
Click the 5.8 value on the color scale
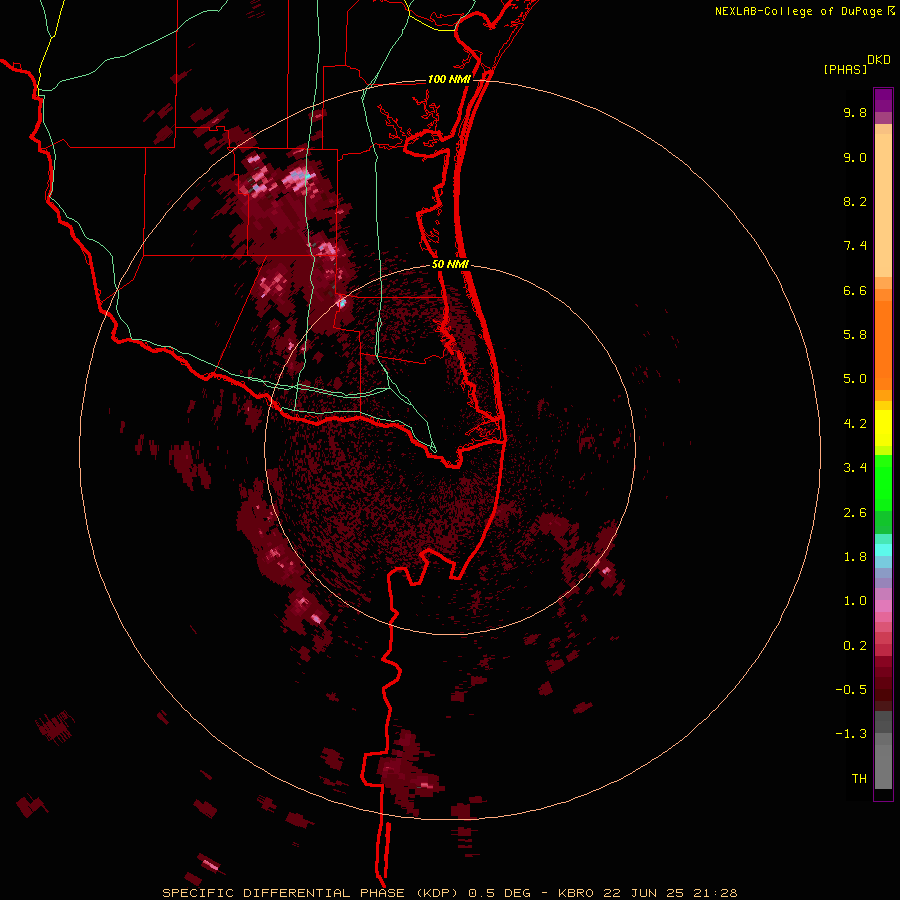point(855,335)
